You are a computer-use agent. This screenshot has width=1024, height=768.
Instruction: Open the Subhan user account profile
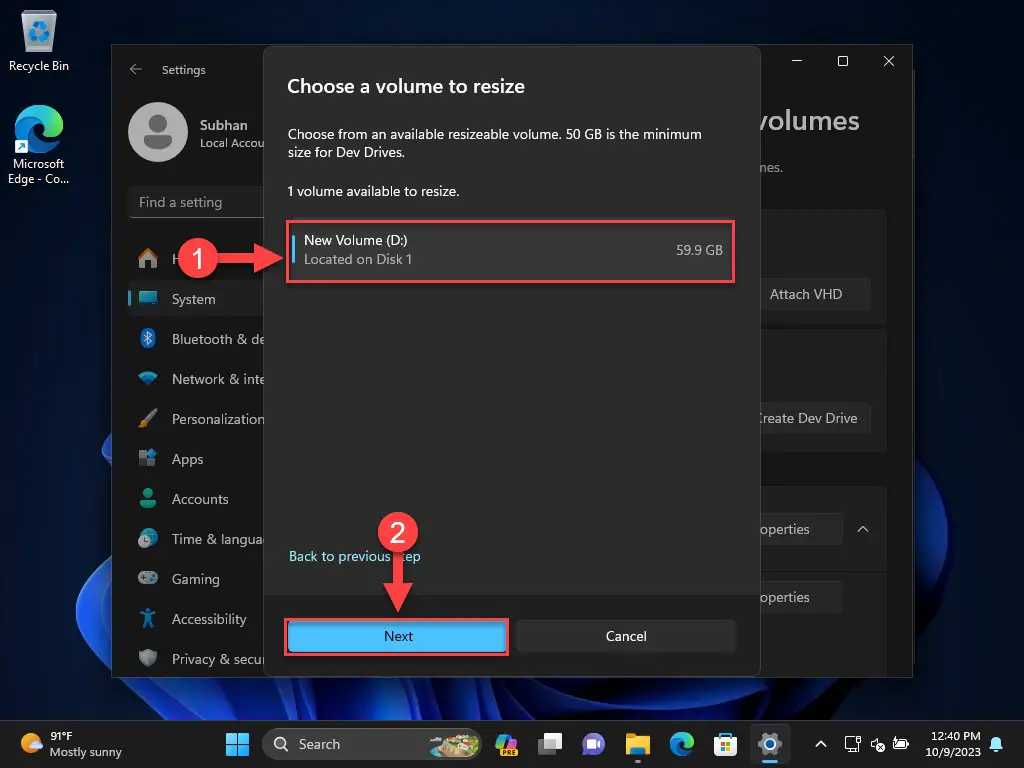197,133
